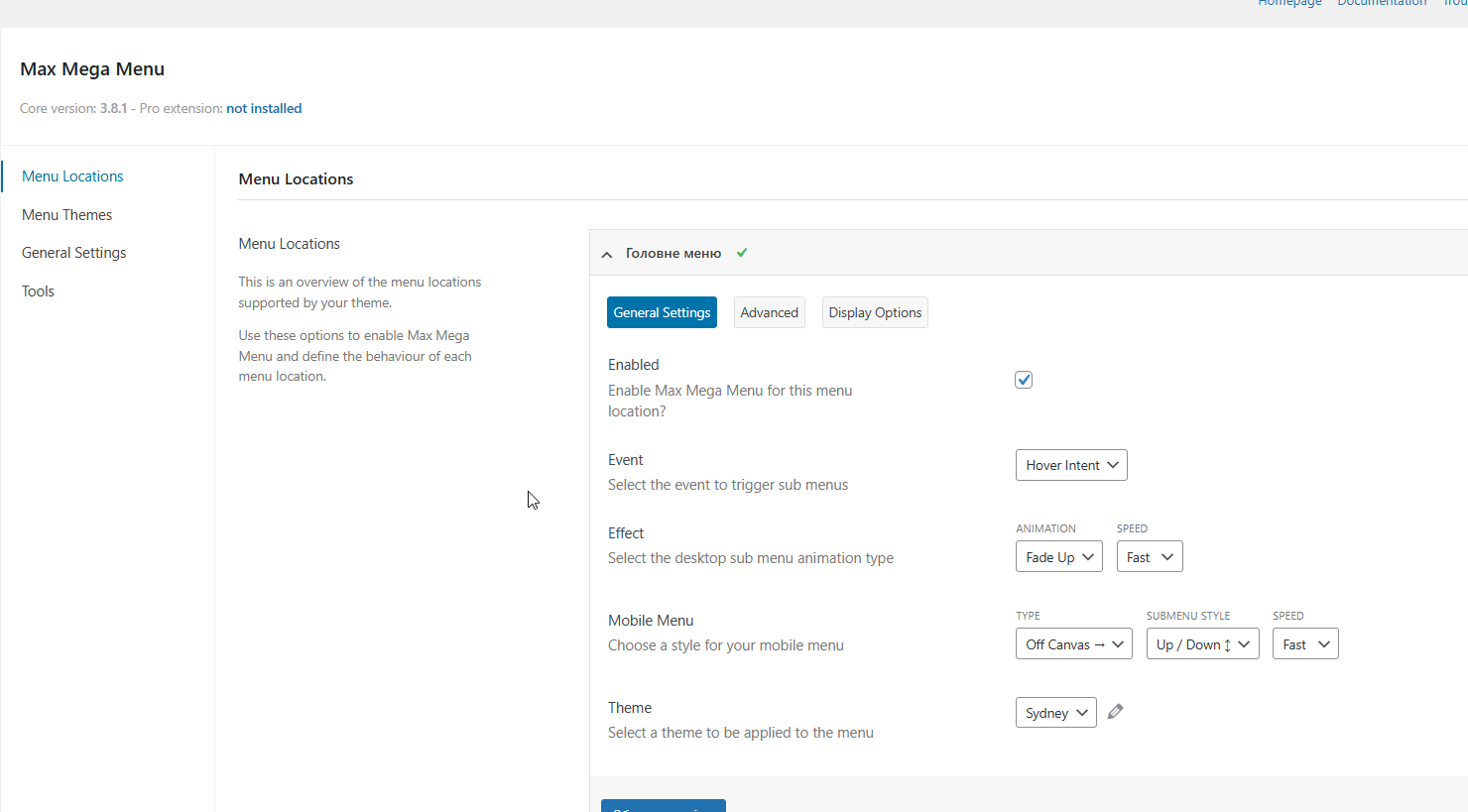1468x812 pixels.
Task: Open Tools in the sidebar
Action: point(38,291)
